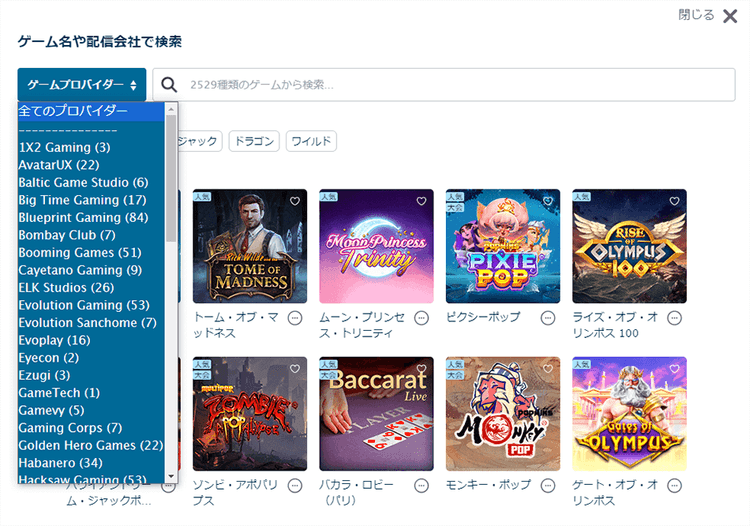
Task: Select 1X2 Gaming (3) provider
Action: click(x=91, y=147)
